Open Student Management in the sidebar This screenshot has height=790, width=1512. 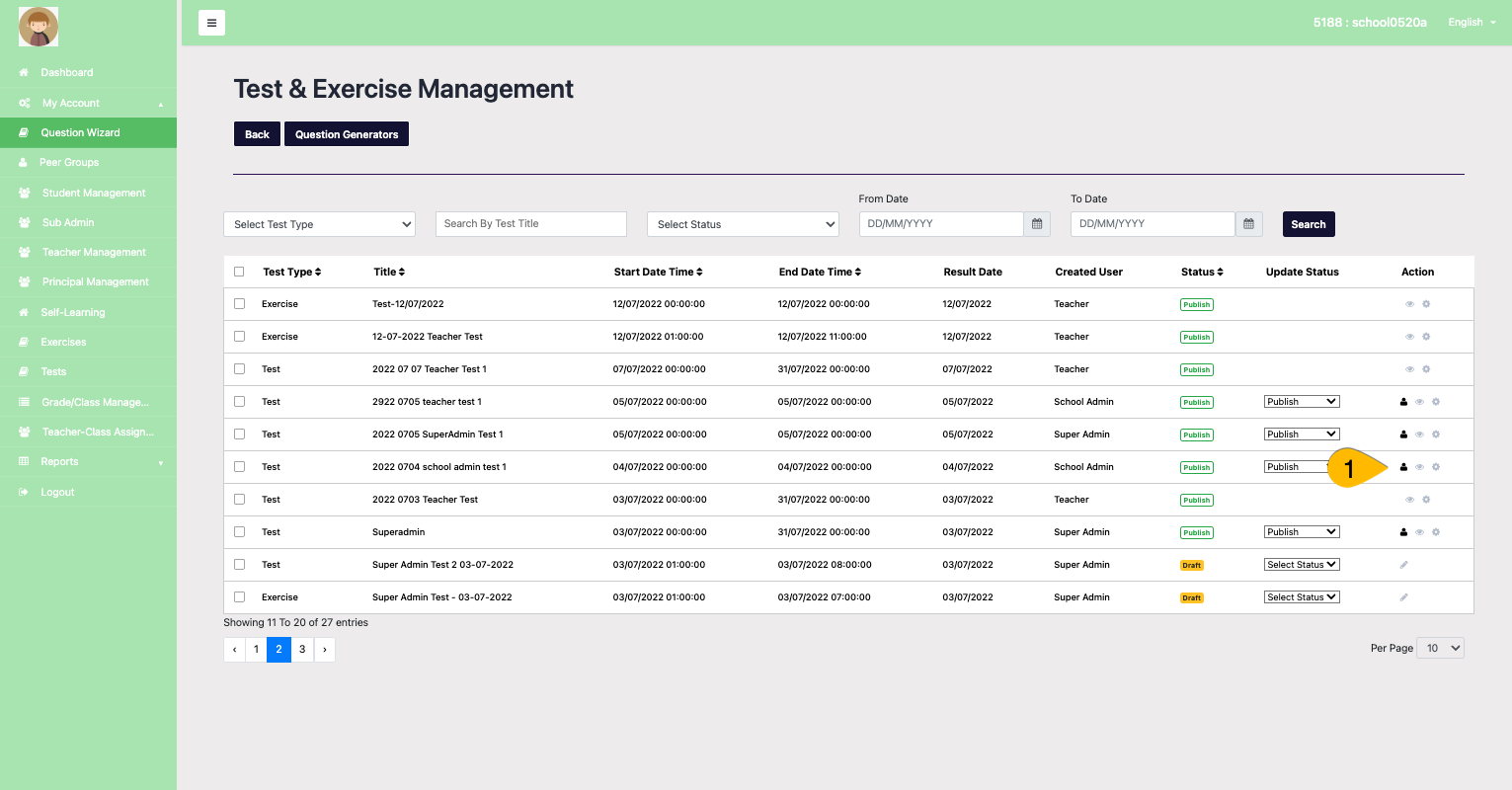88,193
